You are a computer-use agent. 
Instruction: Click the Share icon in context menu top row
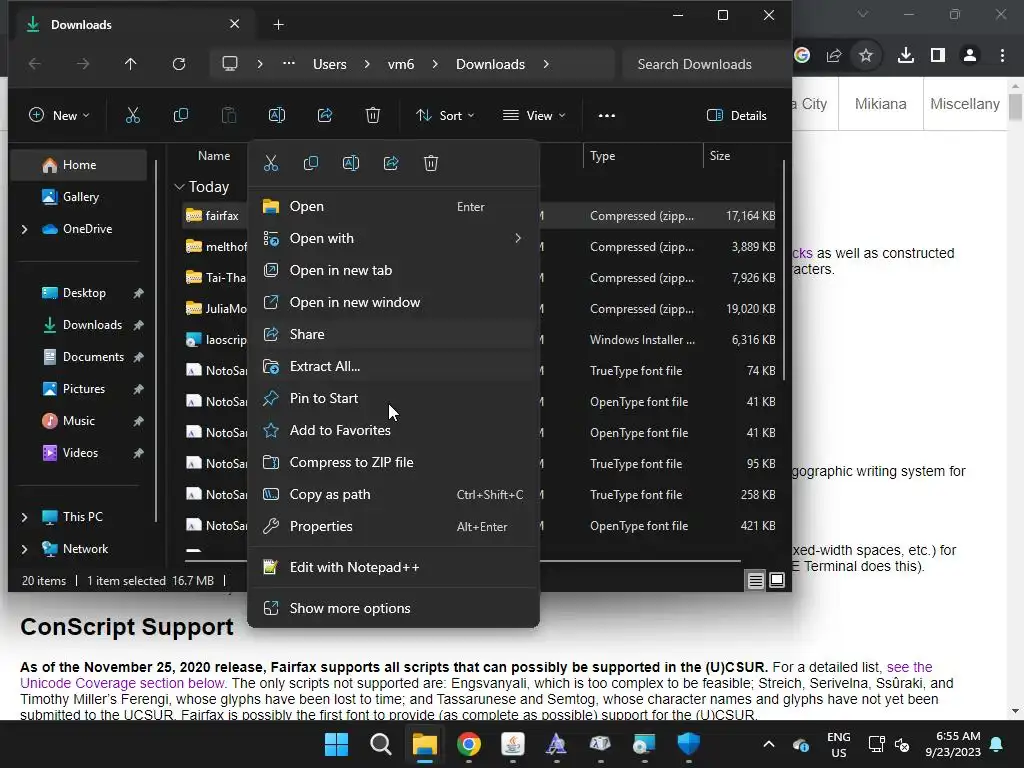[391, 163]
